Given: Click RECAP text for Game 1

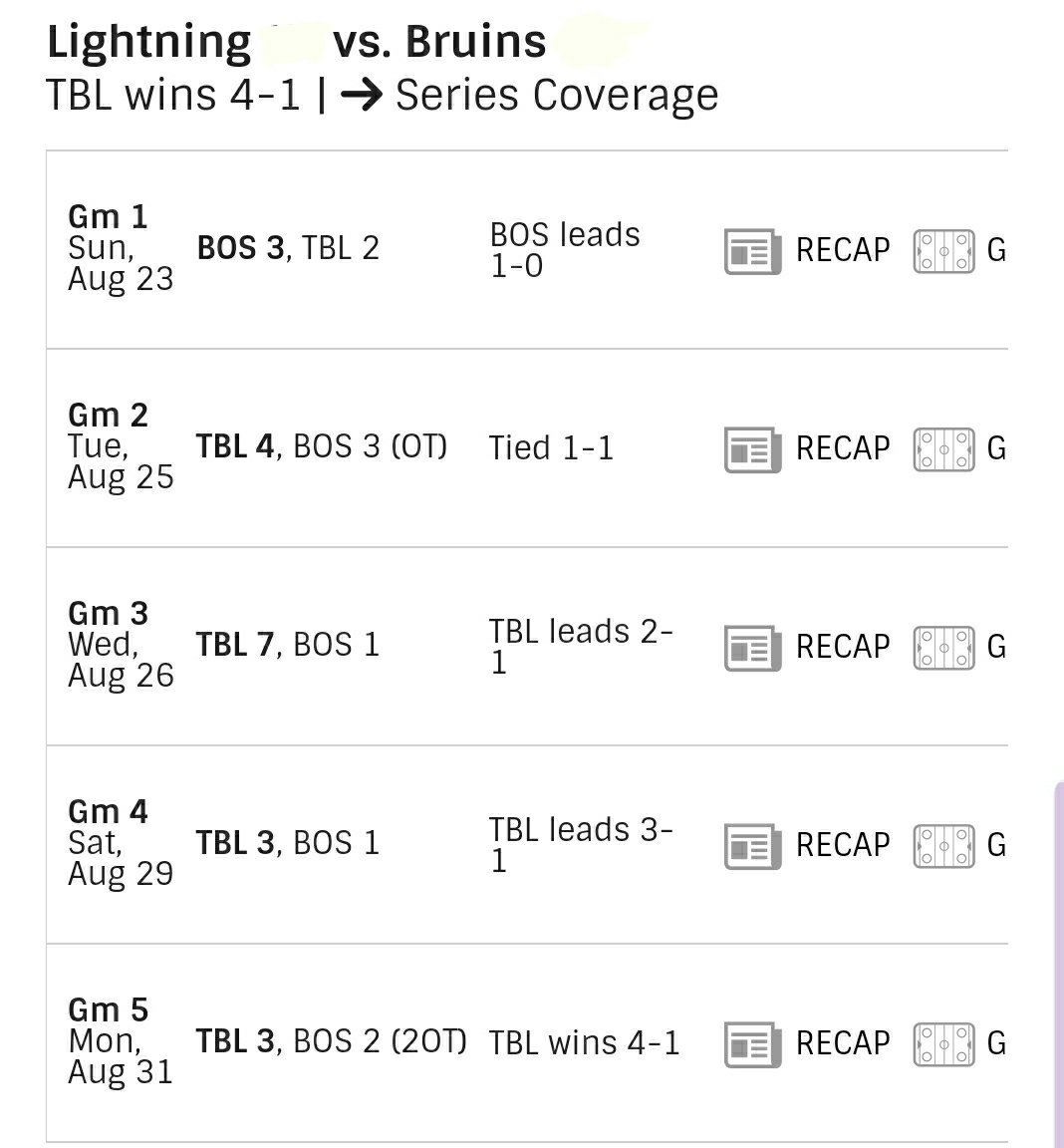Looking at the screenshot, I should 843,250.
